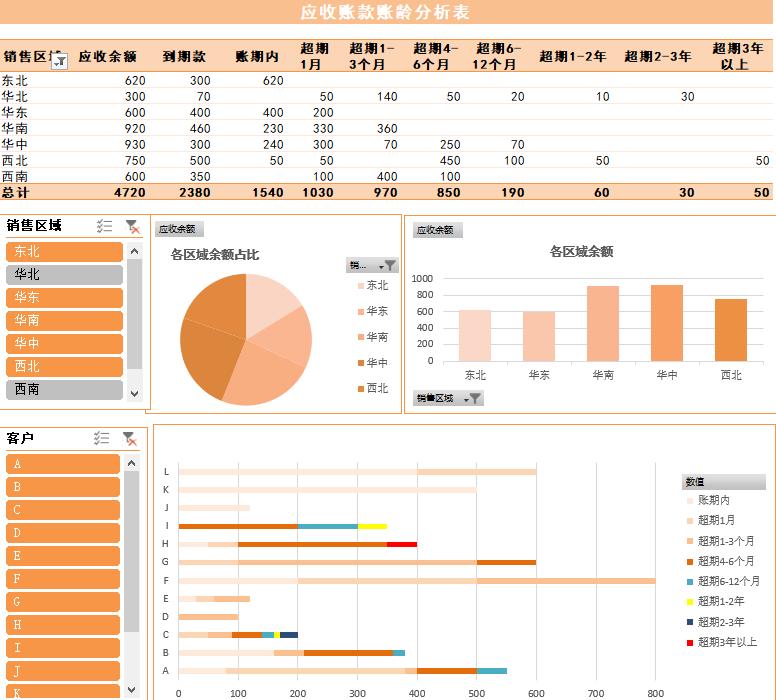Select the 应收余额 column header
The height and width of the screenshot is (700, 776).
[x=107, y=56]
